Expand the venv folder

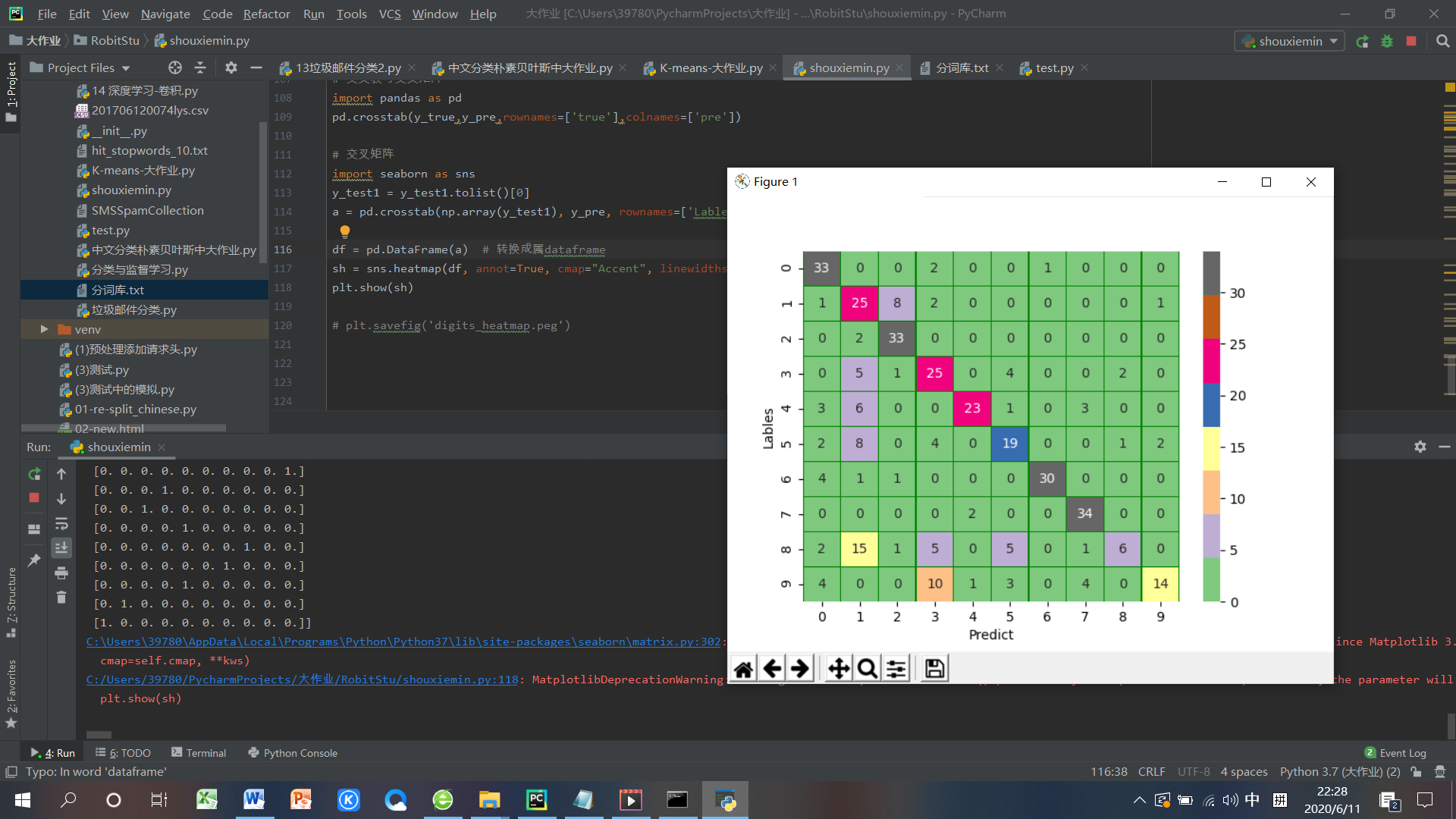44,329
